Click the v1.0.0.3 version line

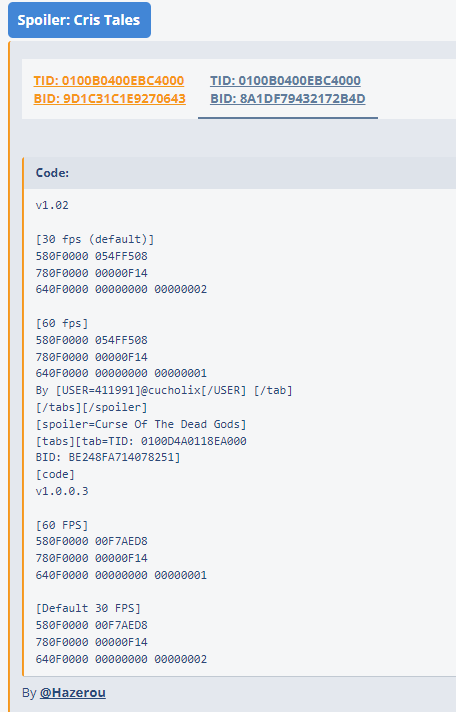tap(62, 491)
